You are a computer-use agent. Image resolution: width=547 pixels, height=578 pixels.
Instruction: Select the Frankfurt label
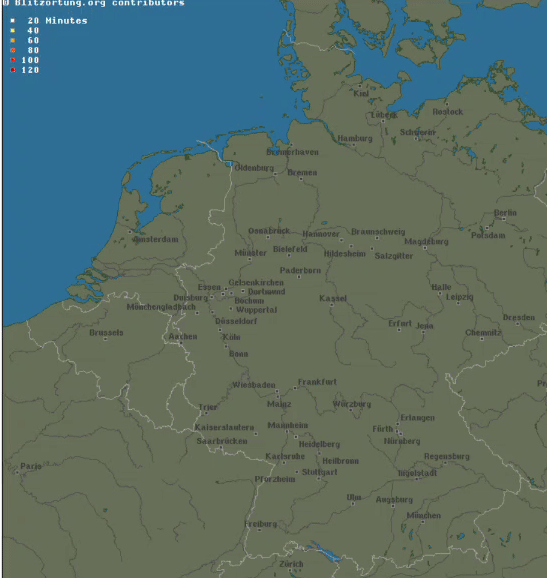[x=317, y=382]
